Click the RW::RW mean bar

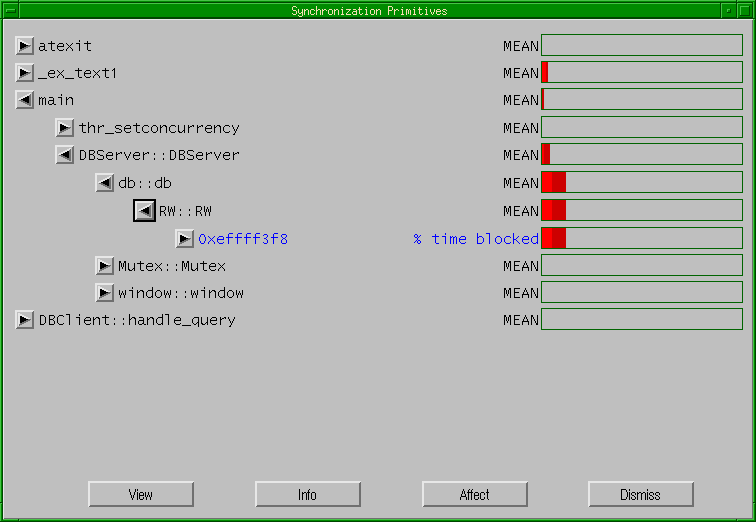pyautogui.click(x=641, y=210)
